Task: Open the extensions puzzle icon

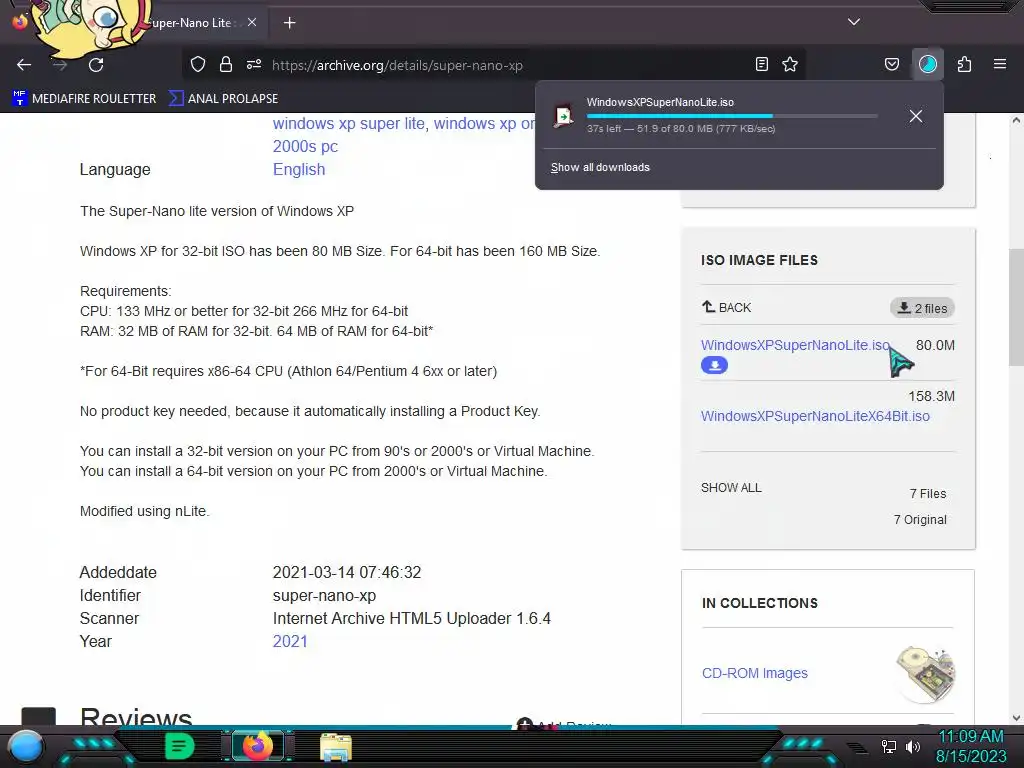Action: click(x=965, y=64)
